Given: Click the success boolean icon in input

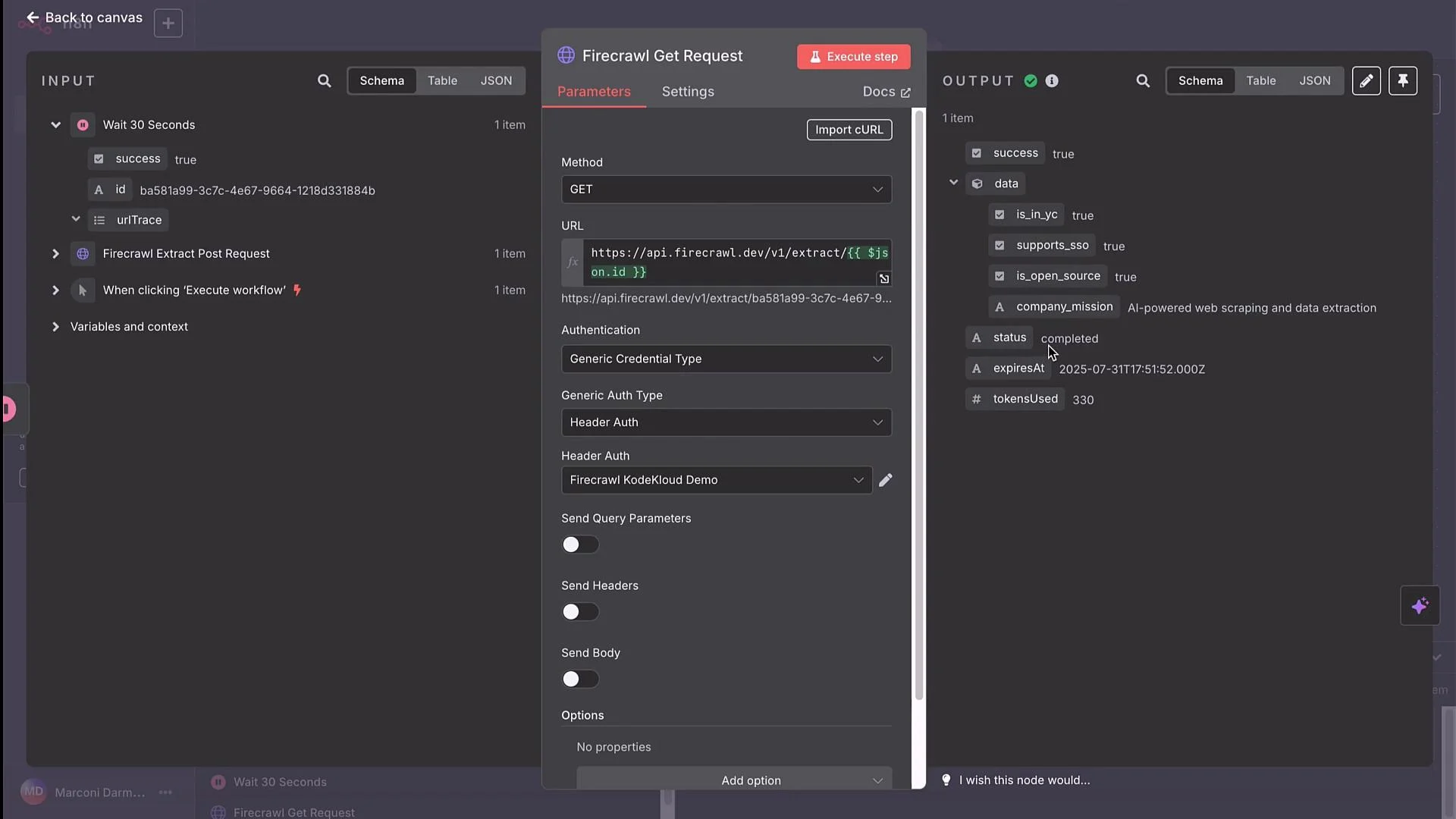Looking at the screenshot, I should (x=99, y=158).
